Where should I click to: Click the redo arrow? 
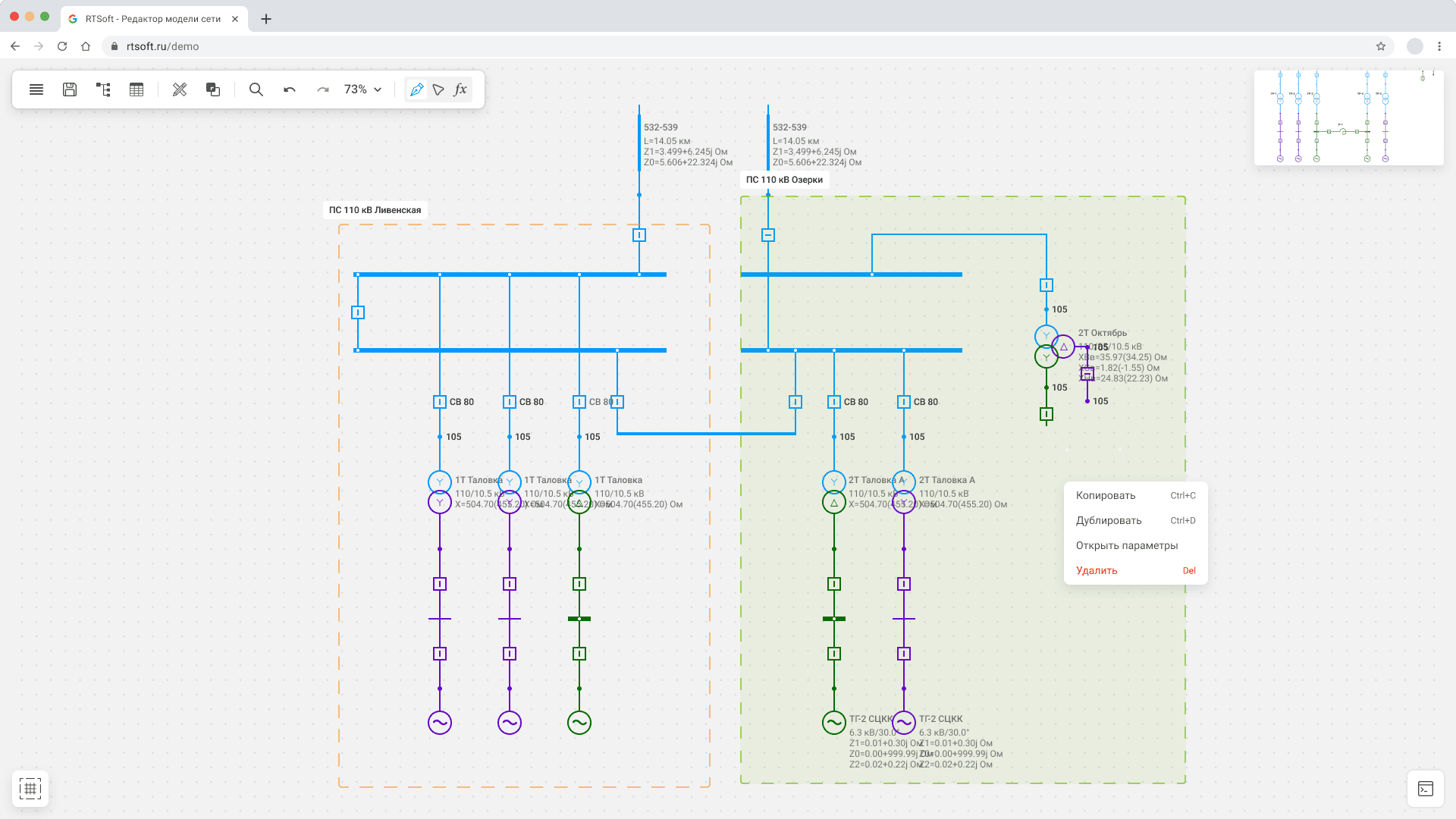coord(323,89)
